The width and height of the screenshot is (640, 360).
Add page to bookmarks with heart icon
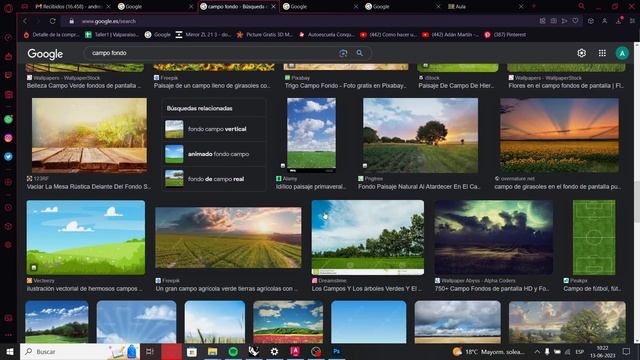(575, 21)
